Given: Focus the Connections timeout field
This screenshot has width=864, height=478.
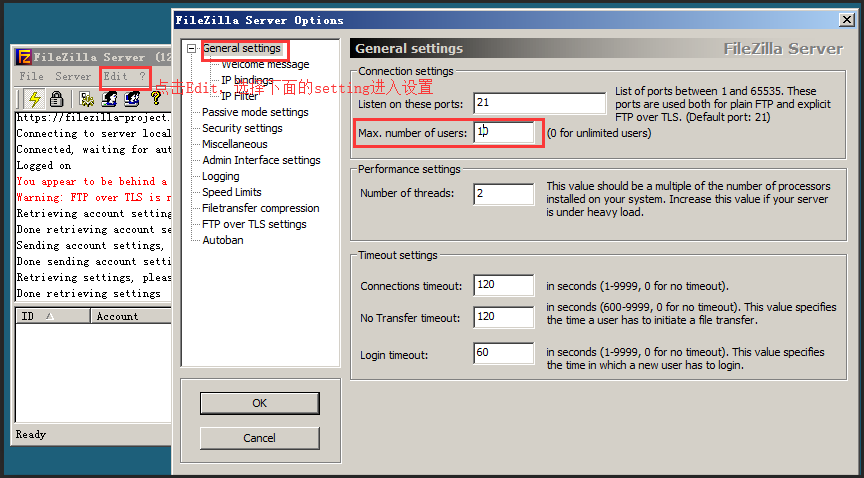Looking at the screenshot, I should click(504, 285).
